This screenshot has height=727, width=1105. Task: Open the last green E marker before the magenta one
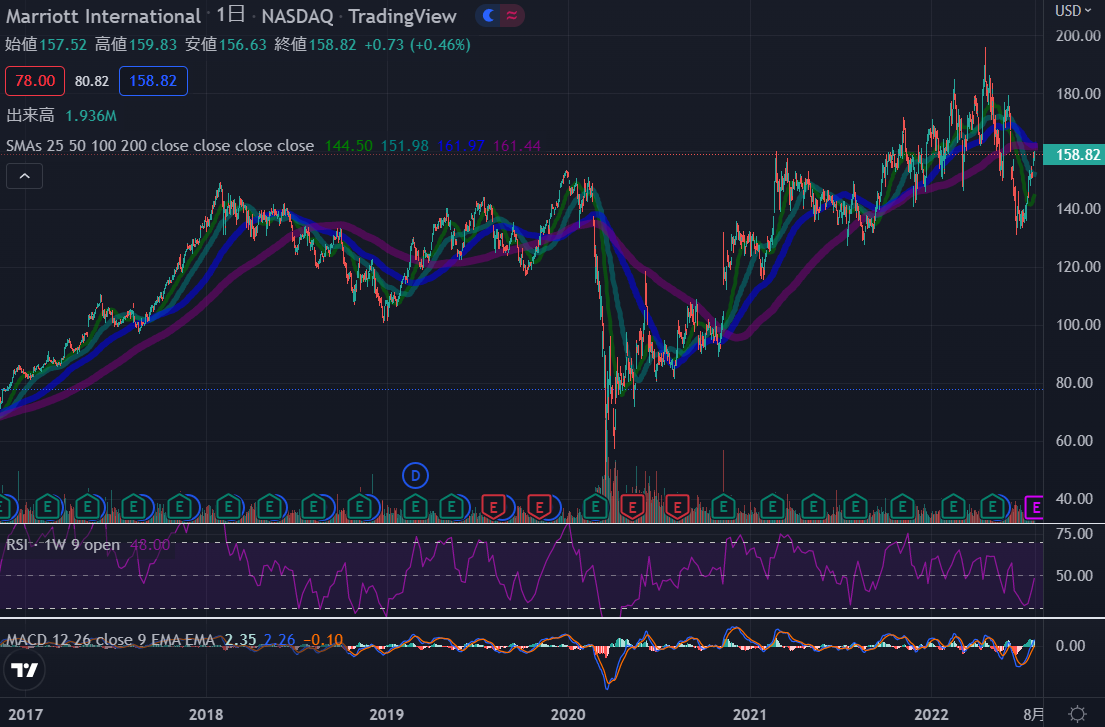pyautogui.click(x=993, y=507)
